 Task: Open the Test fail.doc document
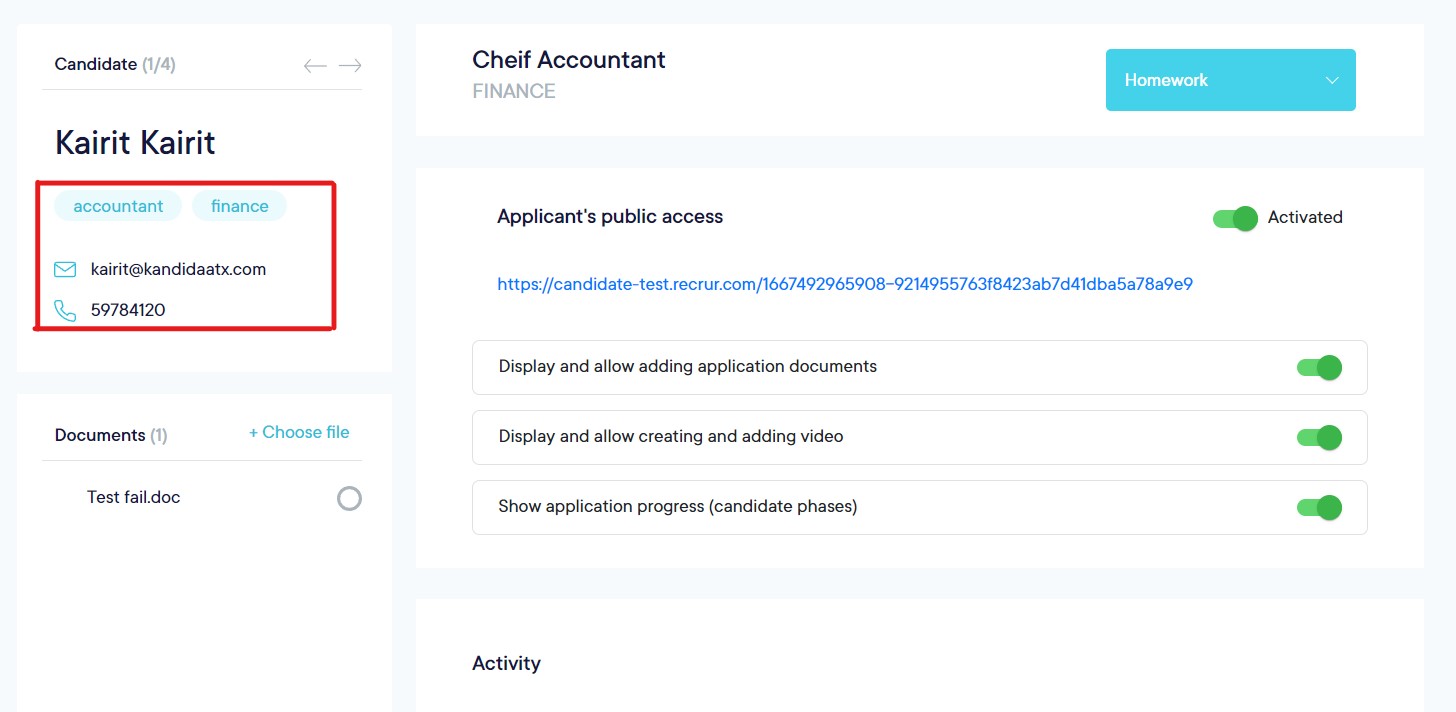tap(134, 497)
